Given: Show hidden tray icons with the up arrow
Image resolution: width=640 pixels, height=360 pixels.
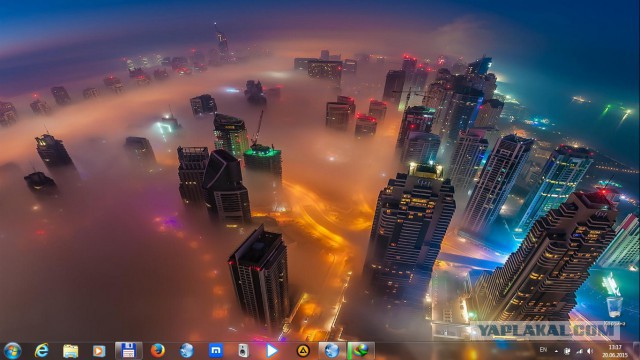Looking at the screenshot, I should click(556, 351).
